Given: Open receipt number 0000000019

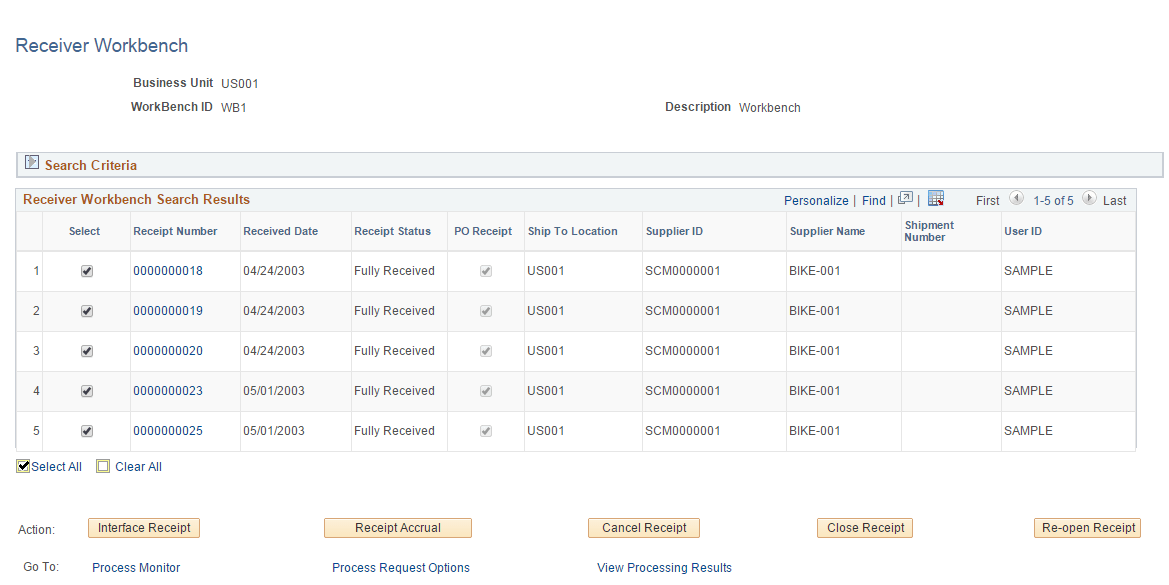Looking at the screenshot, I should coord(167,311).
